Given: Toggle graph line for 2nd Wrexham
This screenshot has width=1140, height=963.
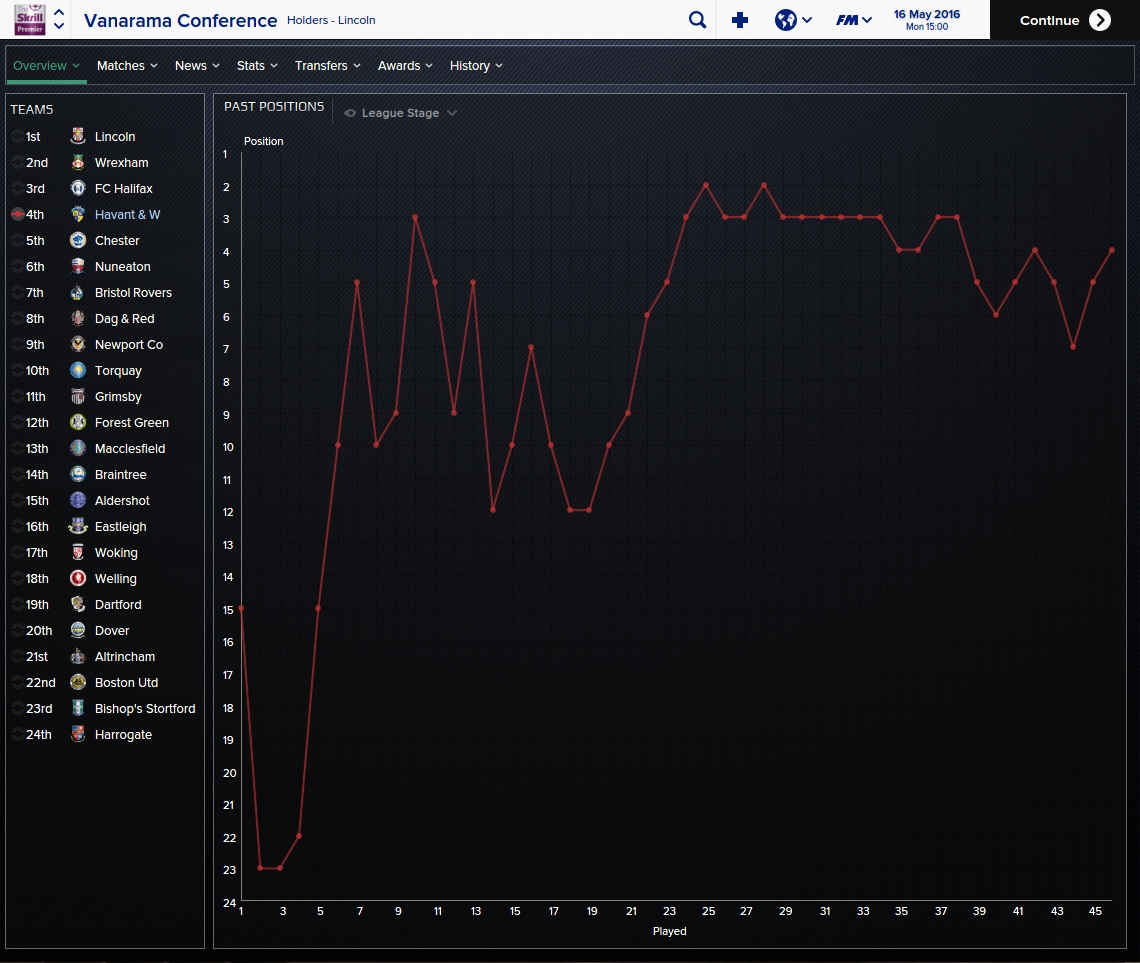Looking at the screenshot, I should (17, 162).
